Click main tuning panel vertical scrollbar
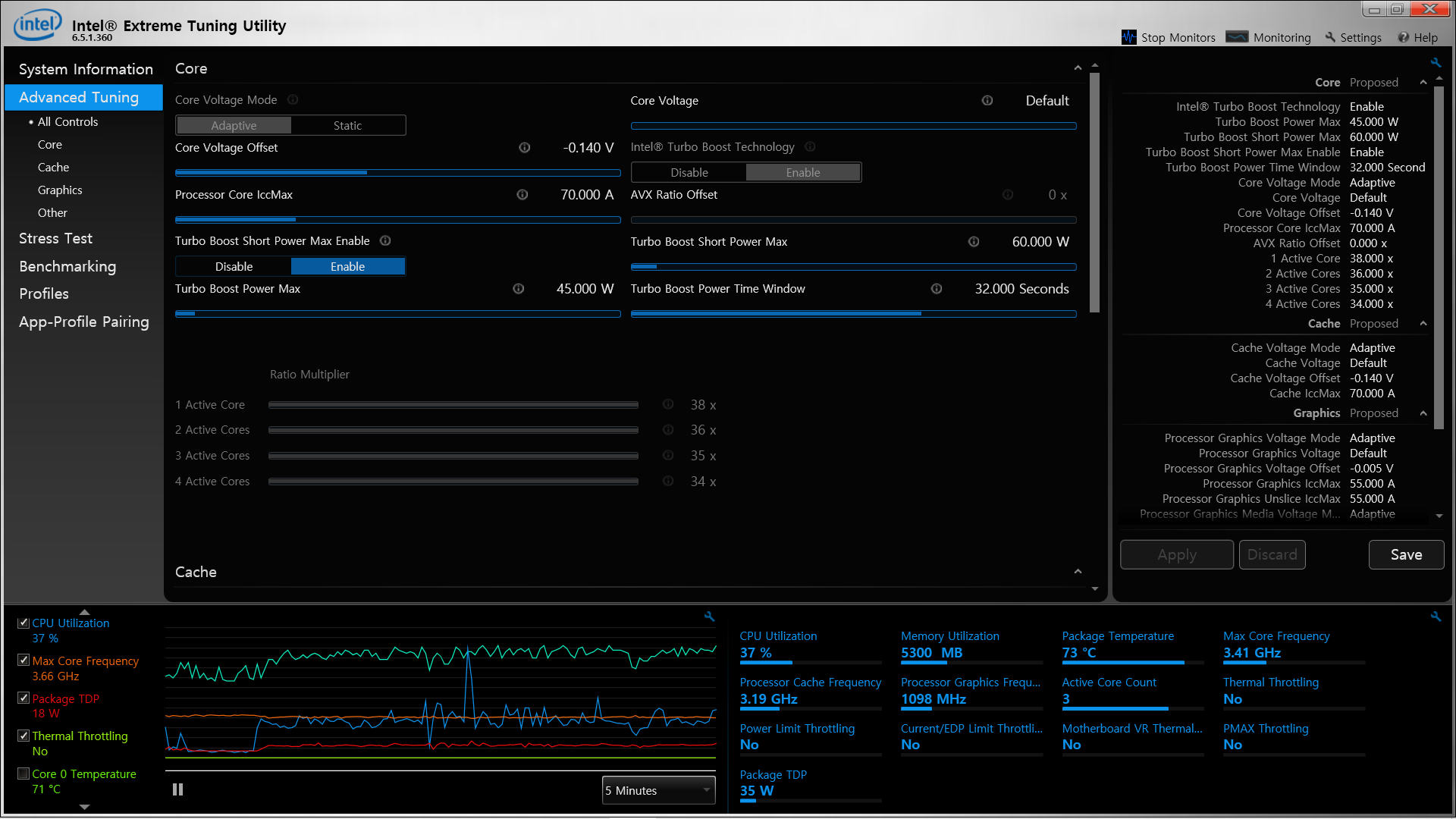This screenshot has width=1456, height=819. pos(1094,193)
